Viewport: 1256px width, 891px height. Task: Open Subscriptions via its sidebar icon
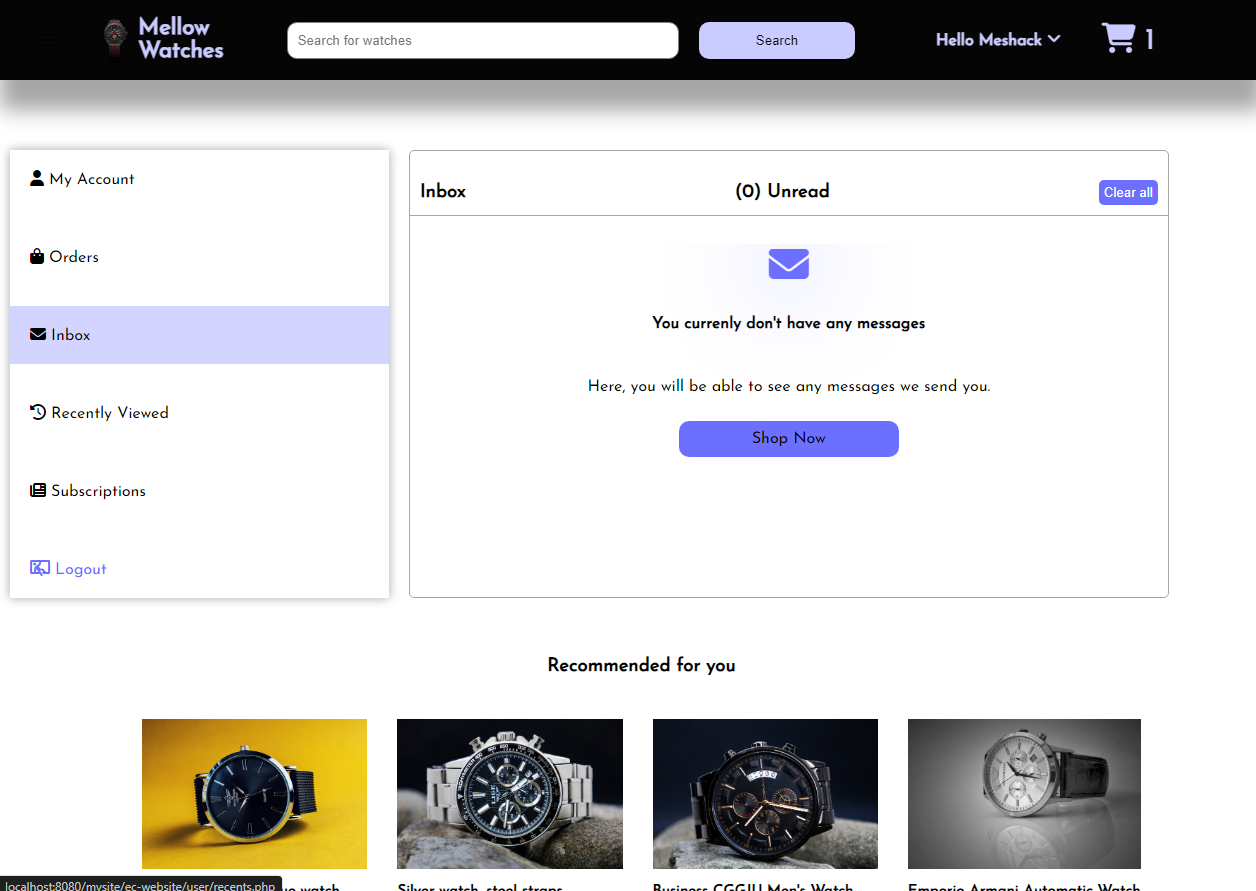pos(37,489)
